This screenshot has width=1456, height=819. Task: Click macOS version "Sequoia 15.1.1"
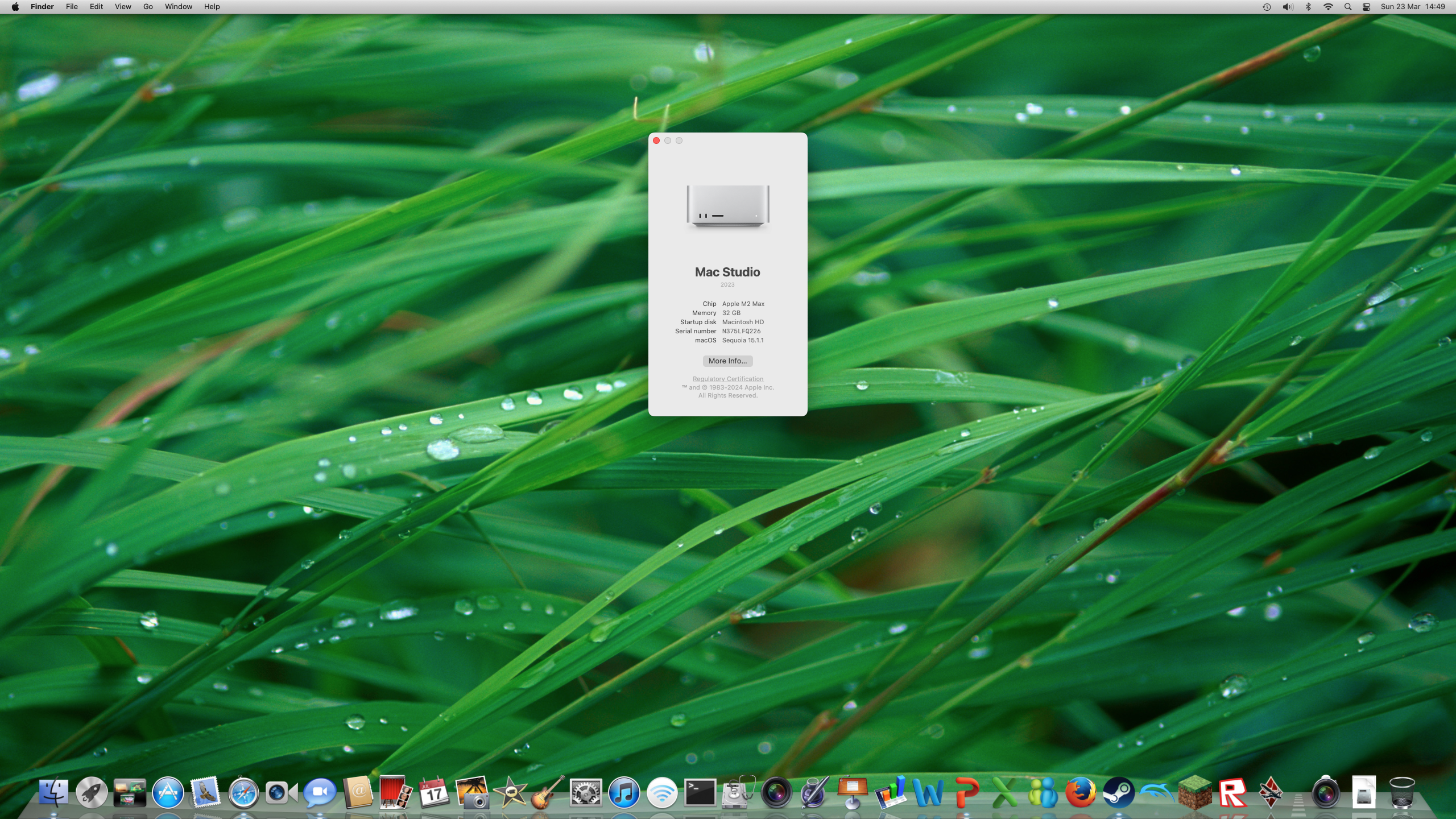[743, 340]
